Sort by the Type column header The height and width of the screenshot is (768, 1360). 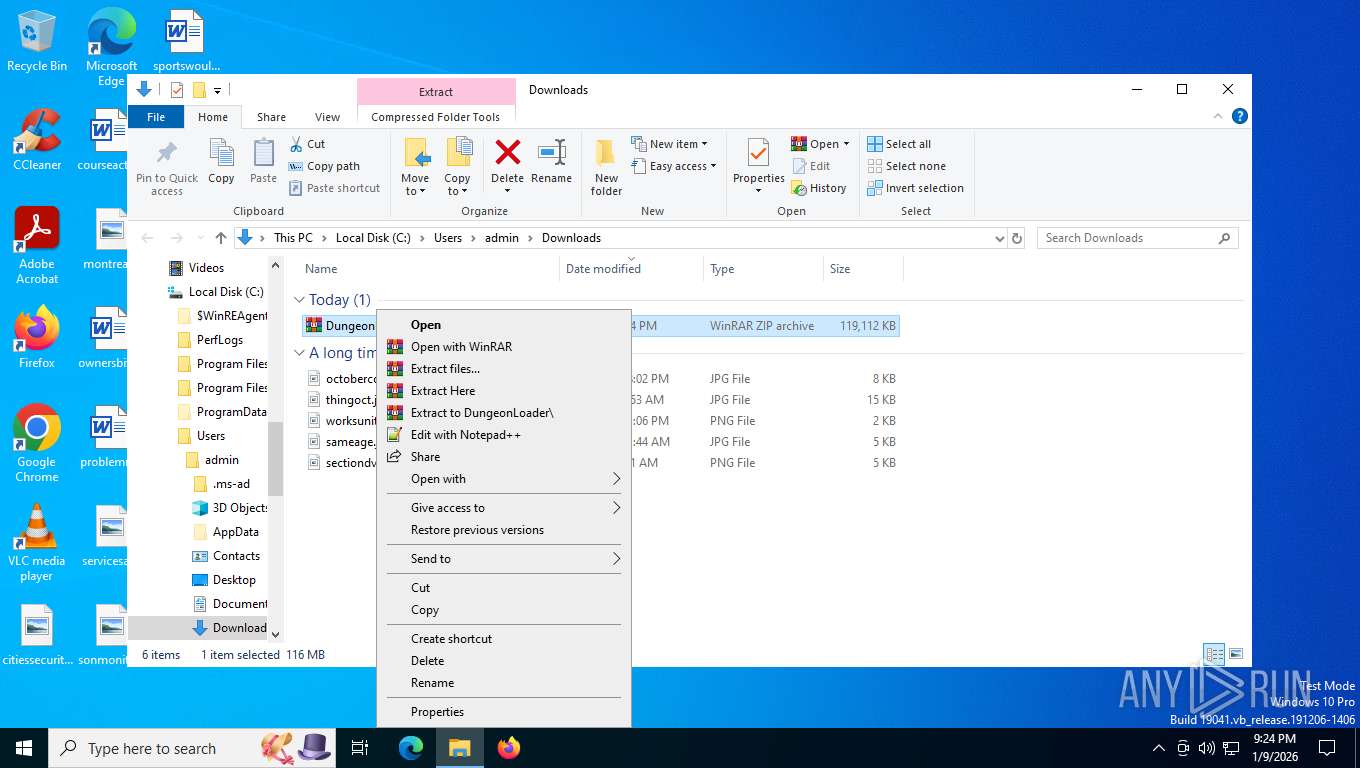pyautogui.click(x=763, y=269)
